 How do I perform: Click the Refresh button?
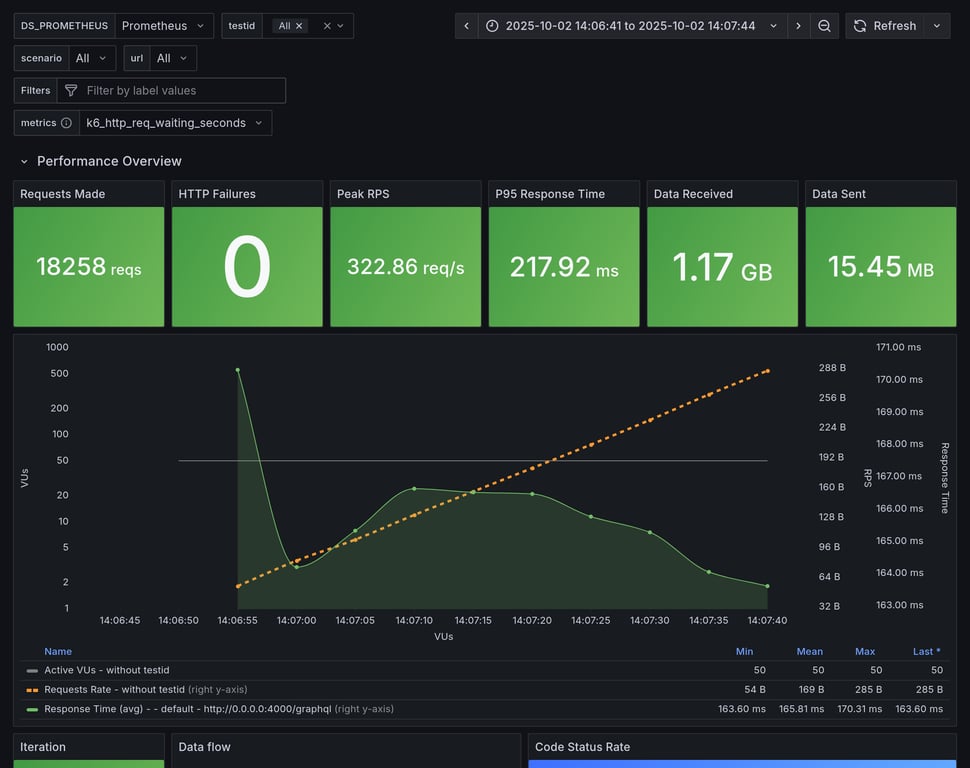tap(885, 26)
